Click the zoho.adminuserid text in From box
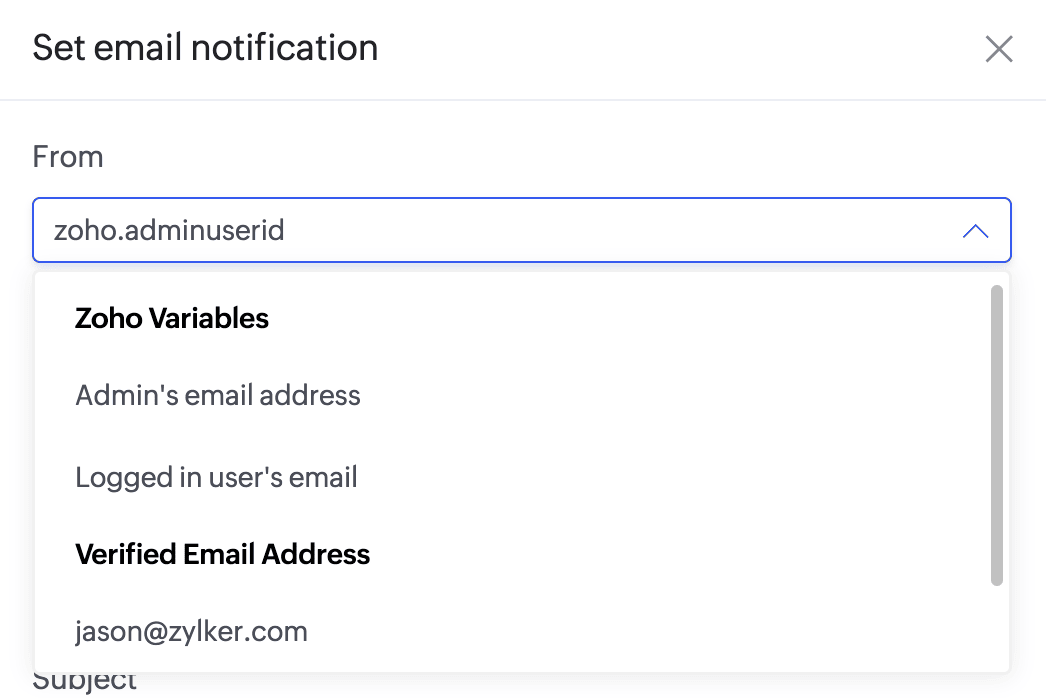The width and height of the screenshot is (1046, 698). [169, 231]
